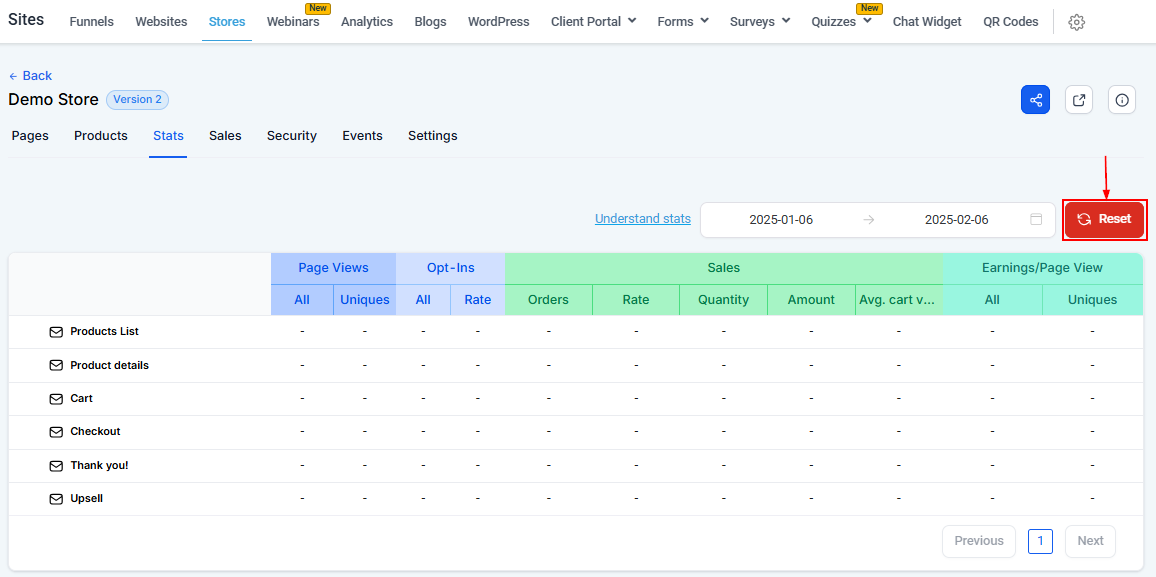This screenshot has width=1156, height=577.
Task: Open QR Codes in top navigation
Action: 1011,21
